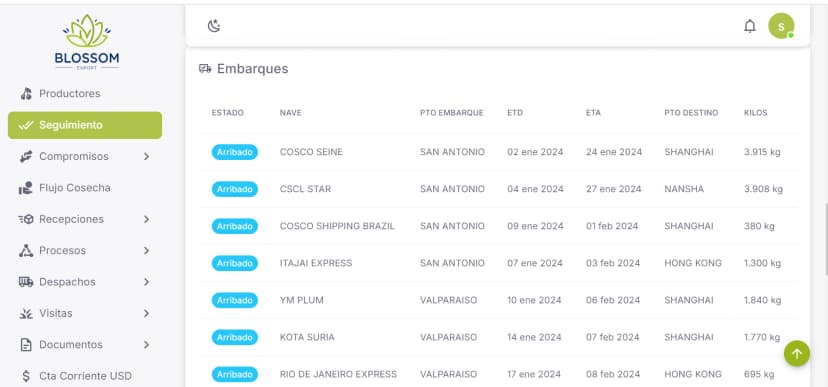Click vessel name COSCO SEINE

311,152
